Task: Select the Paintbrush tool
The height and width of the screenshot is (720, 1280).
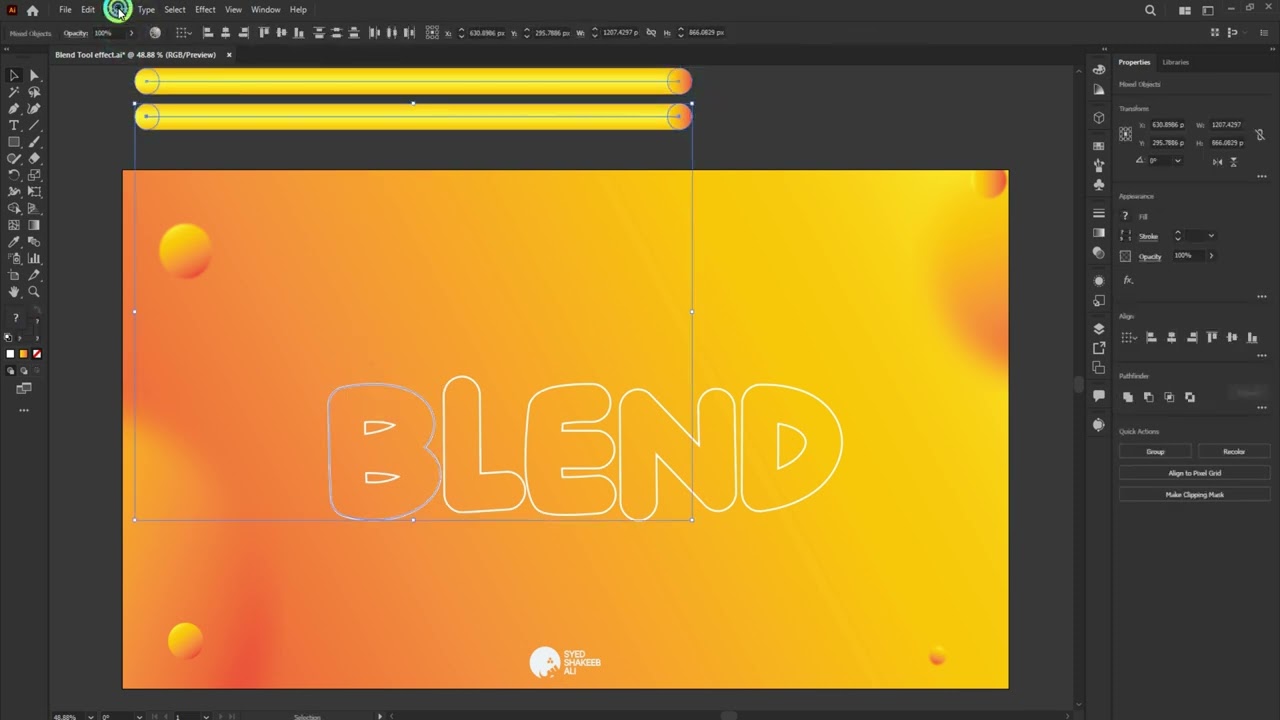Action: (34, 142)
